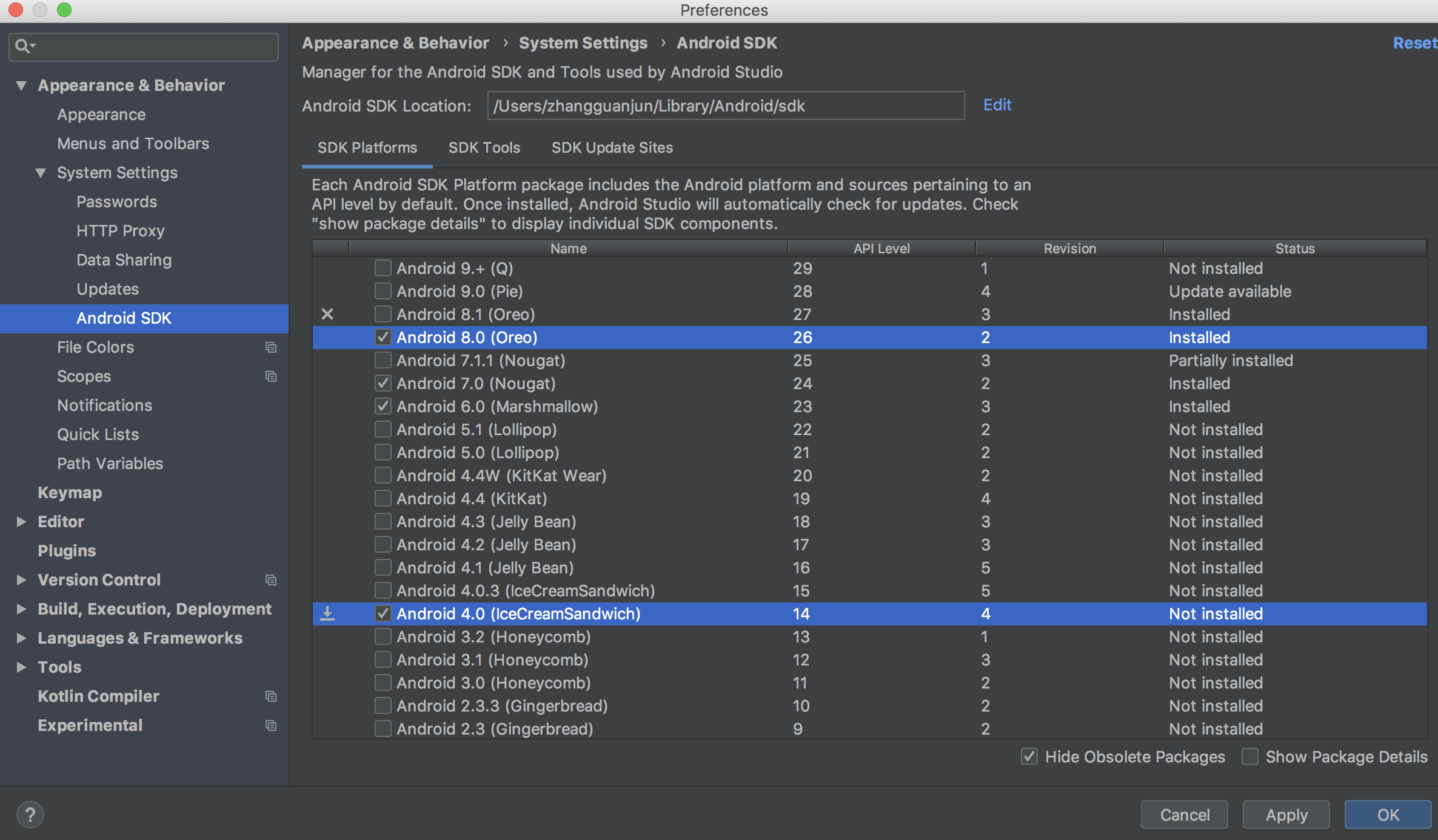This screenshot has height=840, width=1438.
Task: Open the Data Sharing settings
Action: [124, 260]
